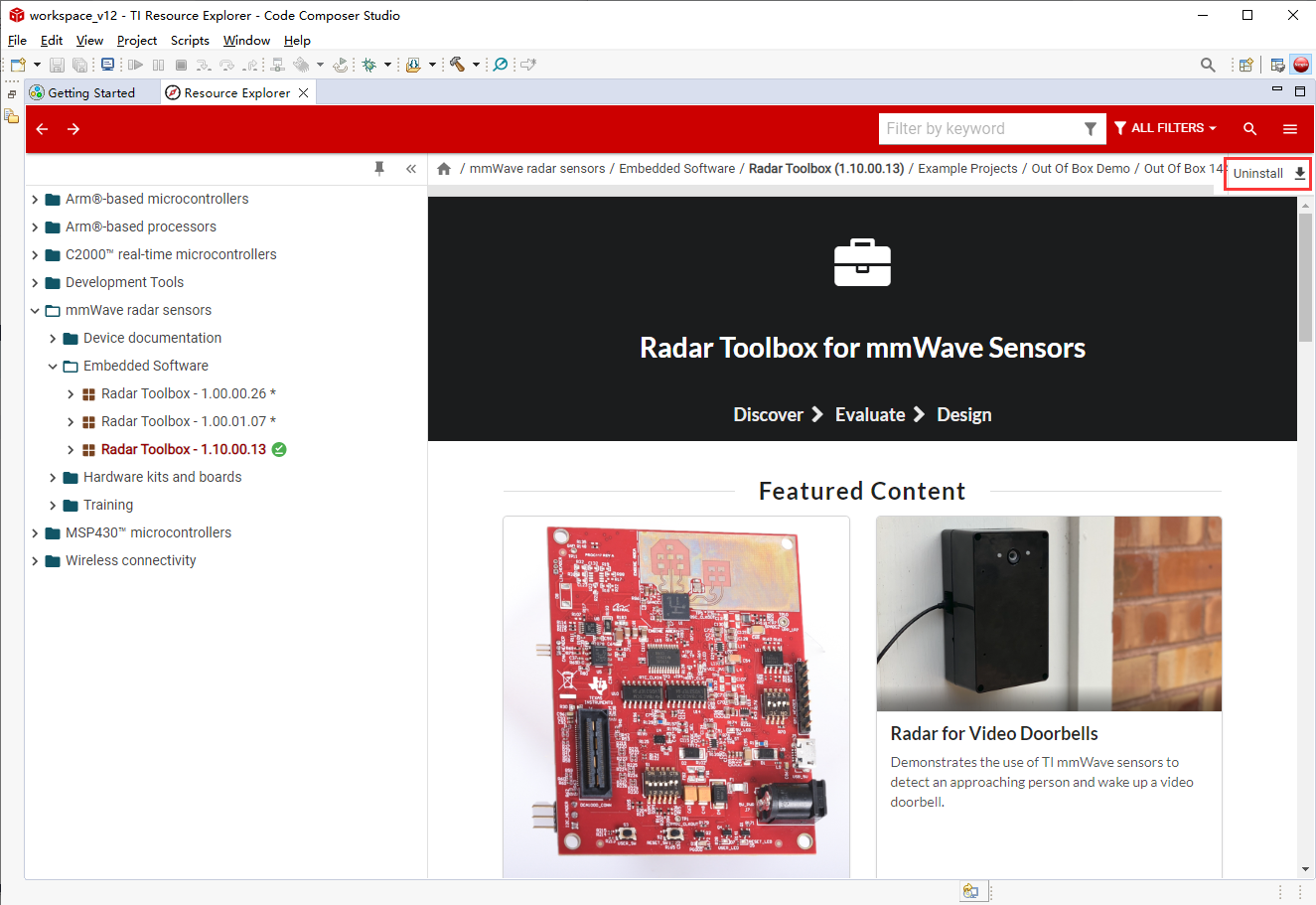The image size is (1316, 905).
Task: Click the white search icon in red bar
Action: (x=1250, y=129)
